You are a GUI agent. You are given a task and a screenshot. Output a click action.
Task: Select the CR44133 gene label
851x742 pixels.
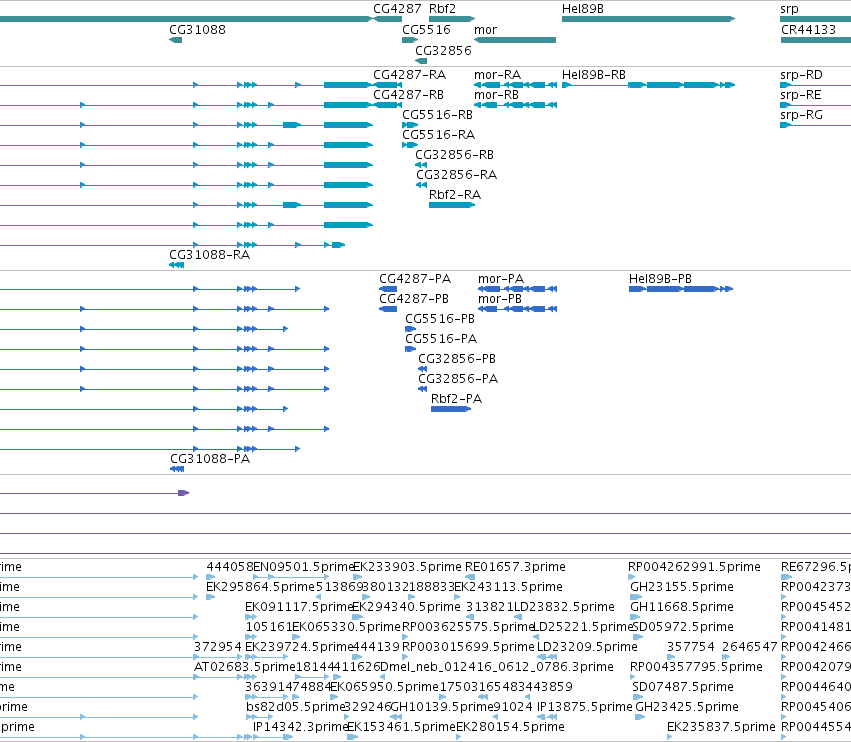808,29
